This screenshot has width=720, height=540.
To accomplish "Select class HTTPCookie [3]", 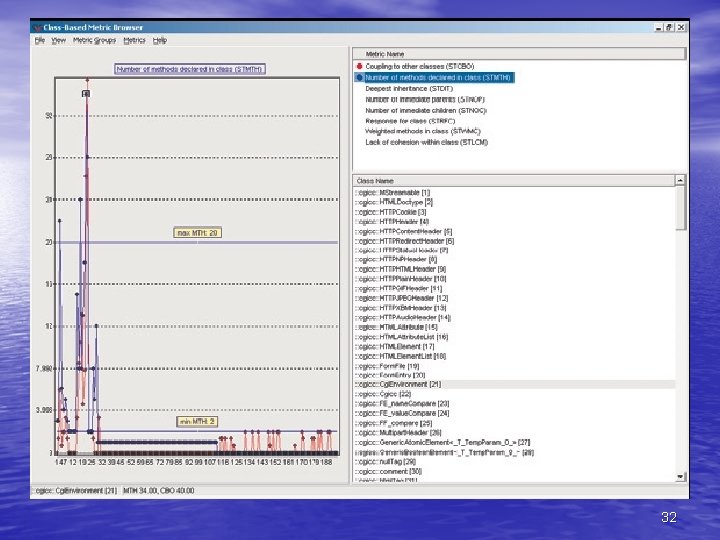I will (x=391, y=212).
